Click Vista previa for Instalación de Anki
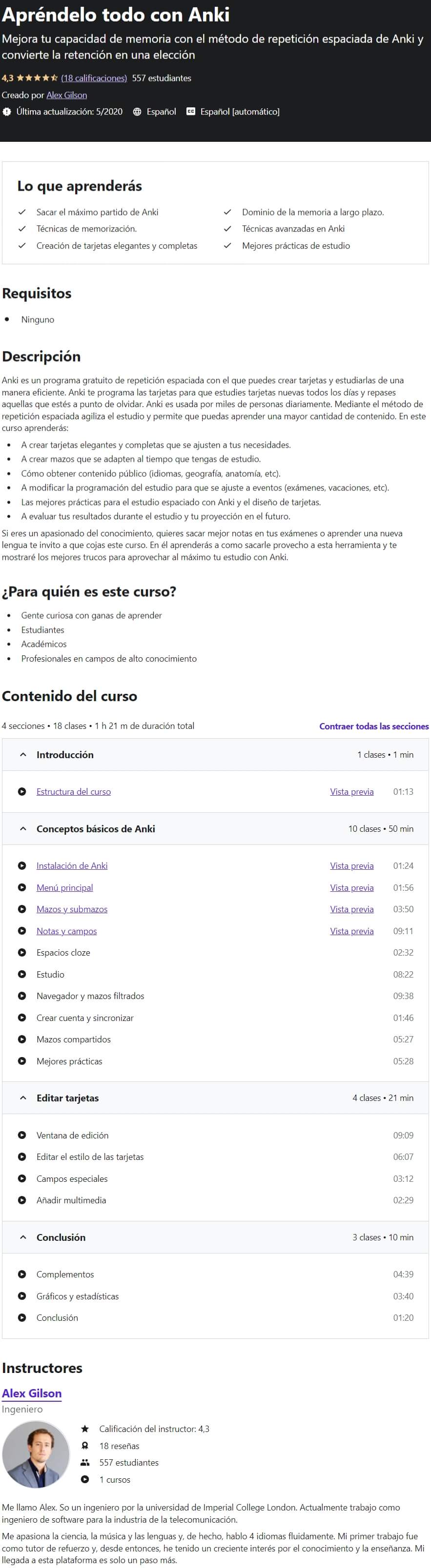The height and width of the screenshot is (1568, 431). pyautogui.click(x=352, y=865)
